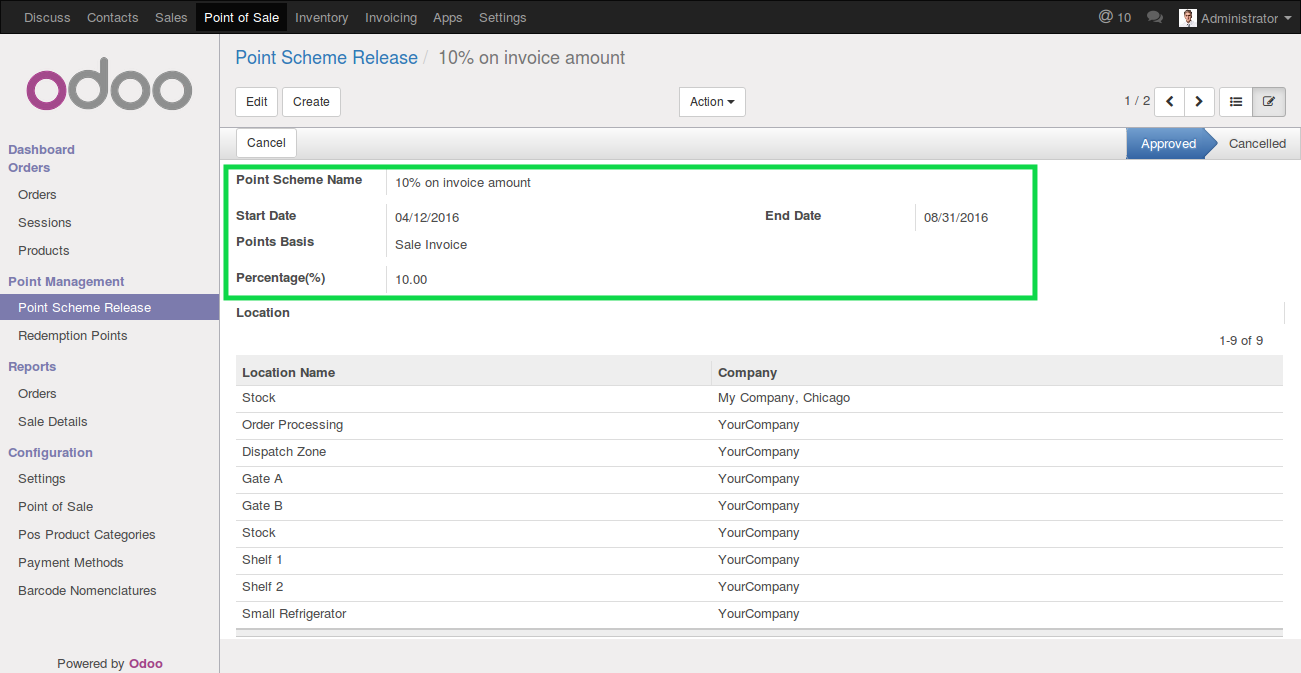Switch to list view icon
Screen dimensions: 1301x673
[1236, 102]
